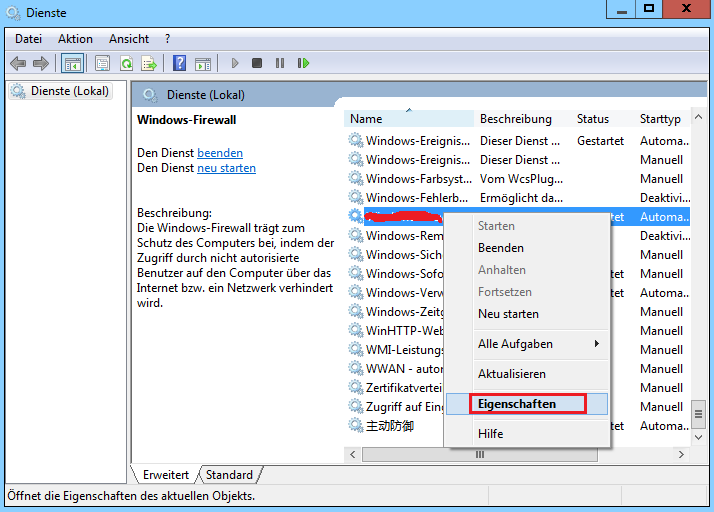Image resolution: width=714 pixels, height=512 pixels.
Task: Click the Start service play icon
Action: tap(235, 63)
